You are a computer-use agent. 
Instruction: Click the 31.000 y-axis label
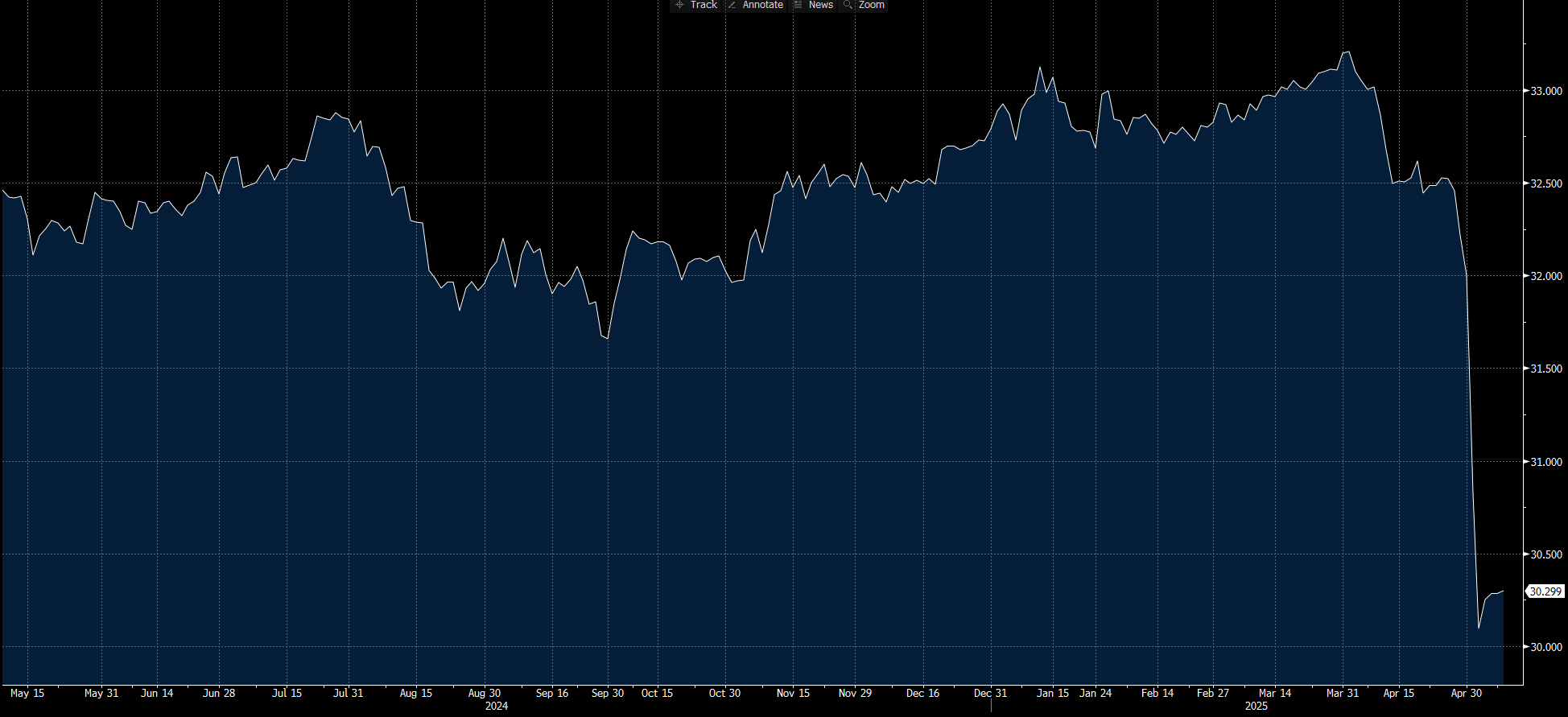[x=1546, y=462]
